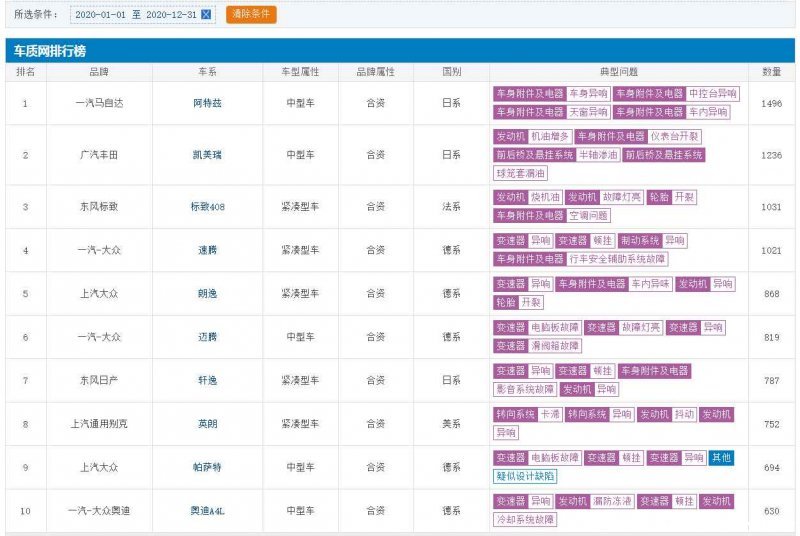Click the 疑似设计缺陷 tag

pos(526,476)
